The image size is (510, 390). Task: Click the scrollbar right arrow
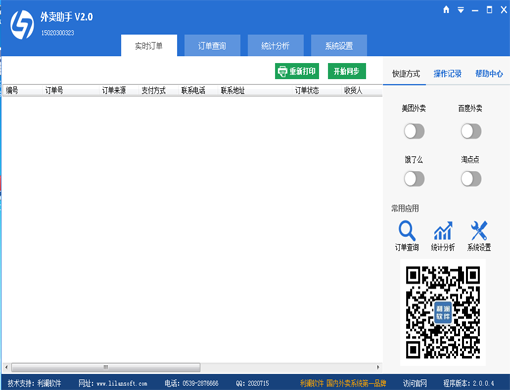coord(378,367)
